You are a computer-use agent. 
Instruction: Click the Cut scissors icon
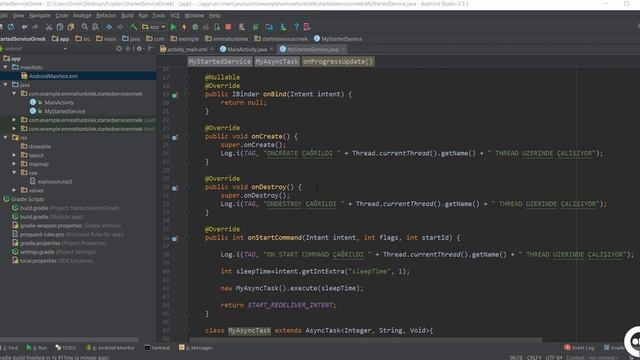click(49, 27)
